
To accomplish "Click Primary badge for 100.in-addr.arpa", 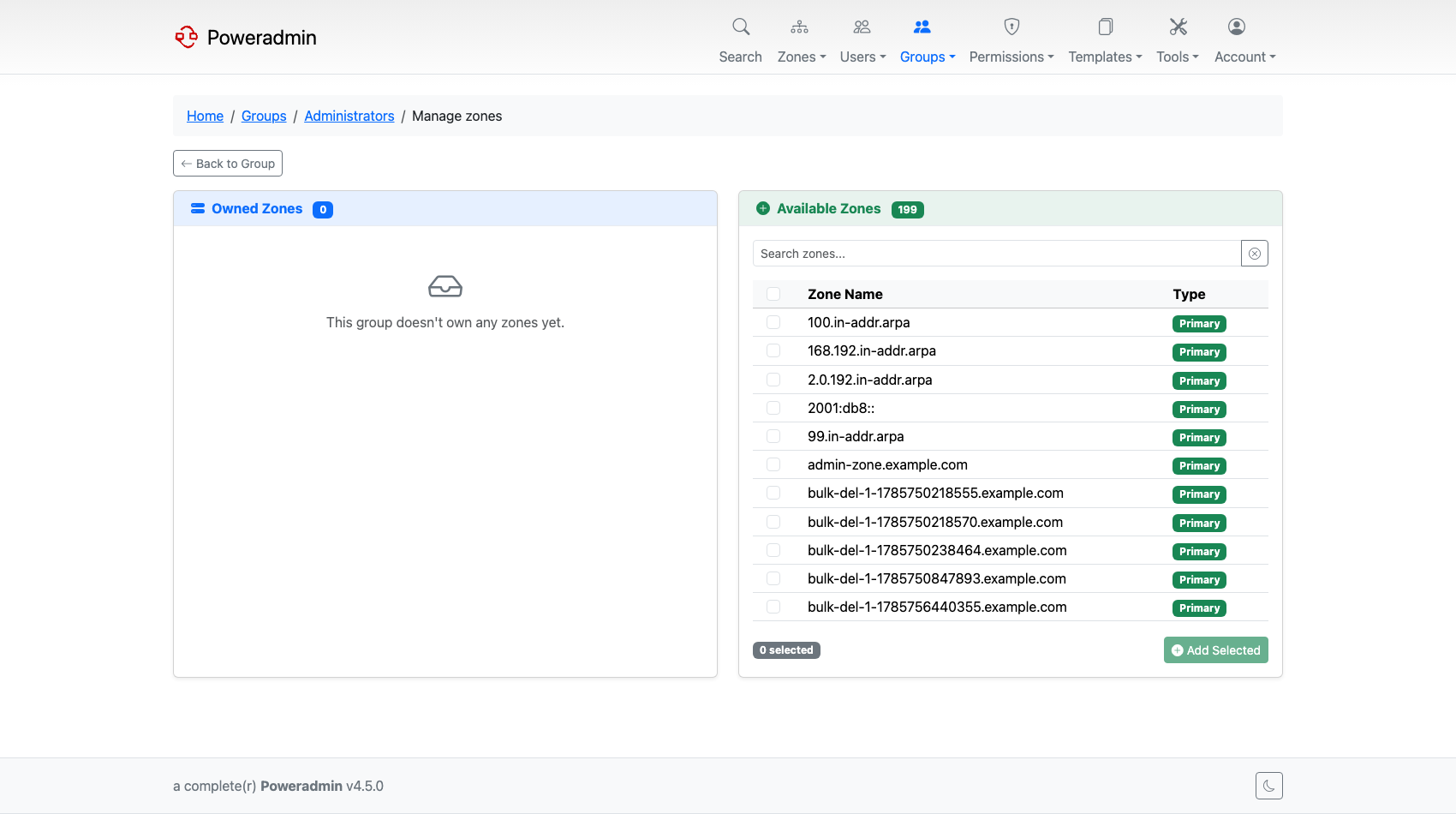I will (1199, 324).
